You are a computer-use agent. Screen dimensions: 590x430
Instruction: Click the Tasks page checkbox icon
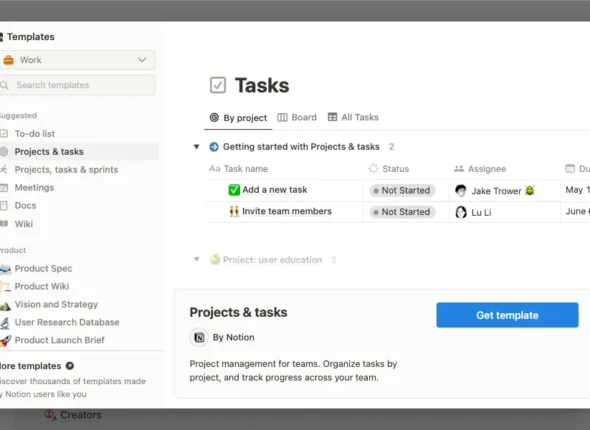coord(217,85)
